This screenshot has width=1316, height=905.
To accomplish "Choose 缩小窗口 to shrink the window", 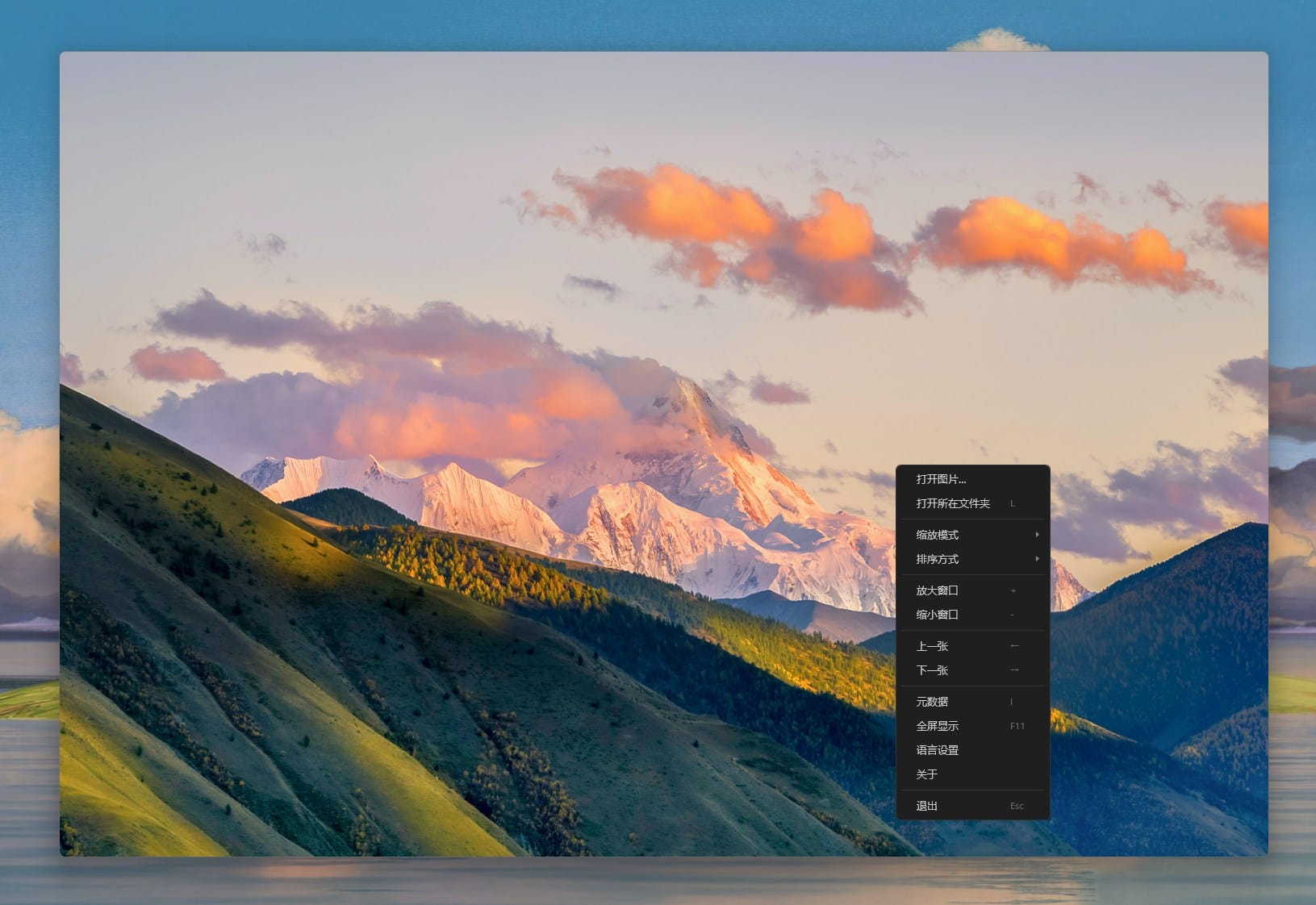I will click(x=938, y=615).
